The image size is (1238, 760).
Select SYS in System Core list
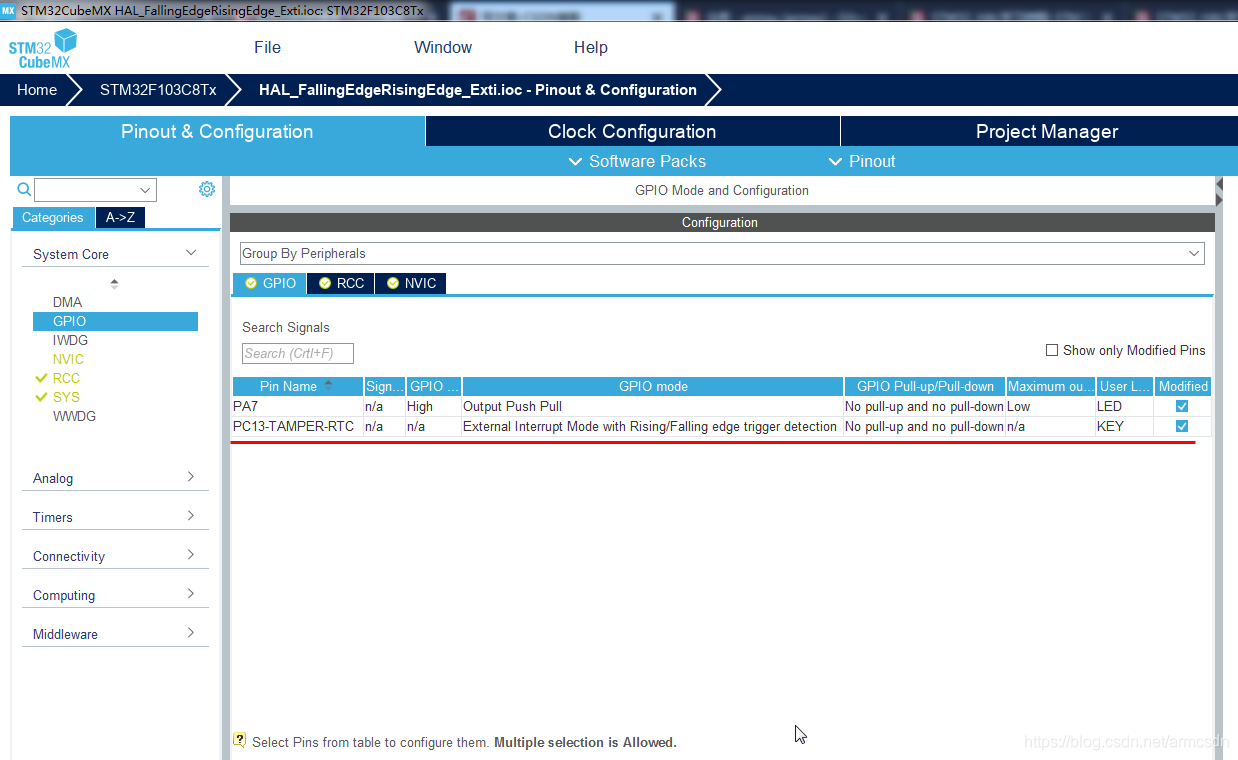click(66, 397)
